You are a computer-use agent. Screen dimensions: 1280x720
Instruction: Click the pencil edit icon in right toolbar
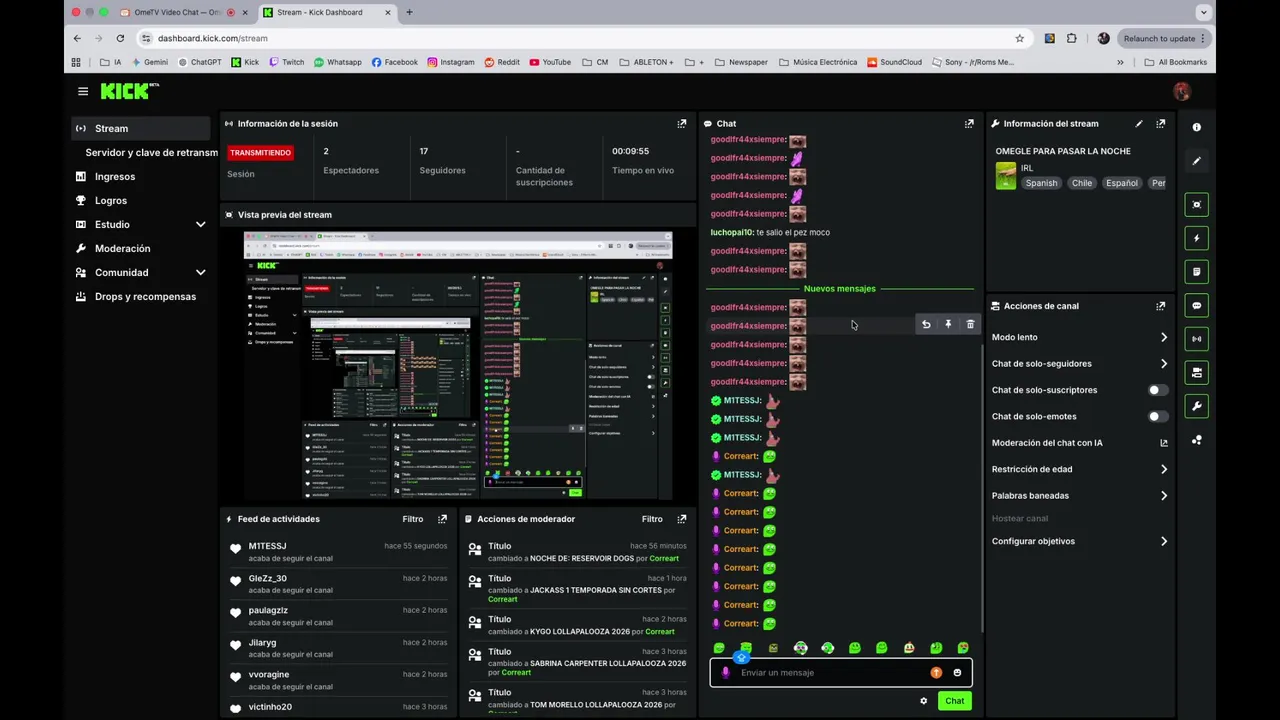tap(1197, 161)
